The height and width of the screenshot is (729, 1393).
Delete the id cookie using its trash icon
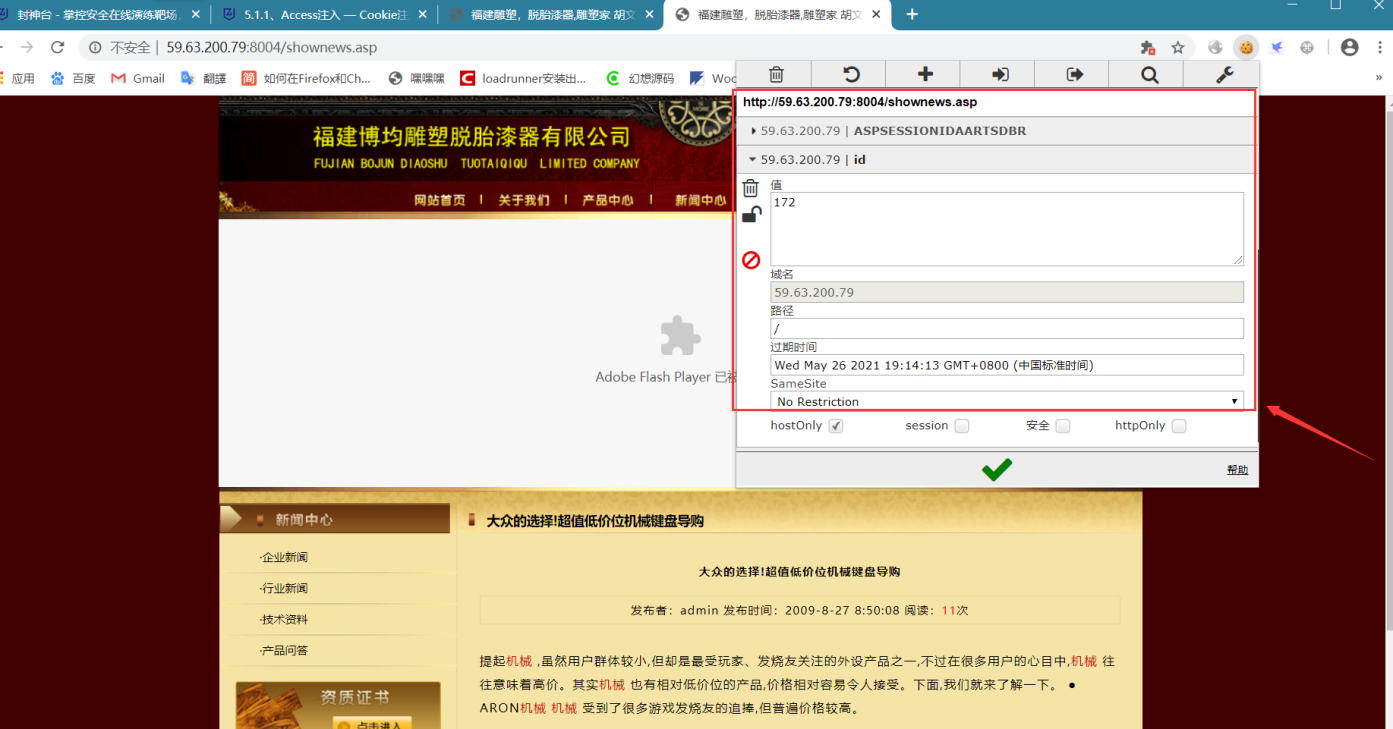point(751,187)
